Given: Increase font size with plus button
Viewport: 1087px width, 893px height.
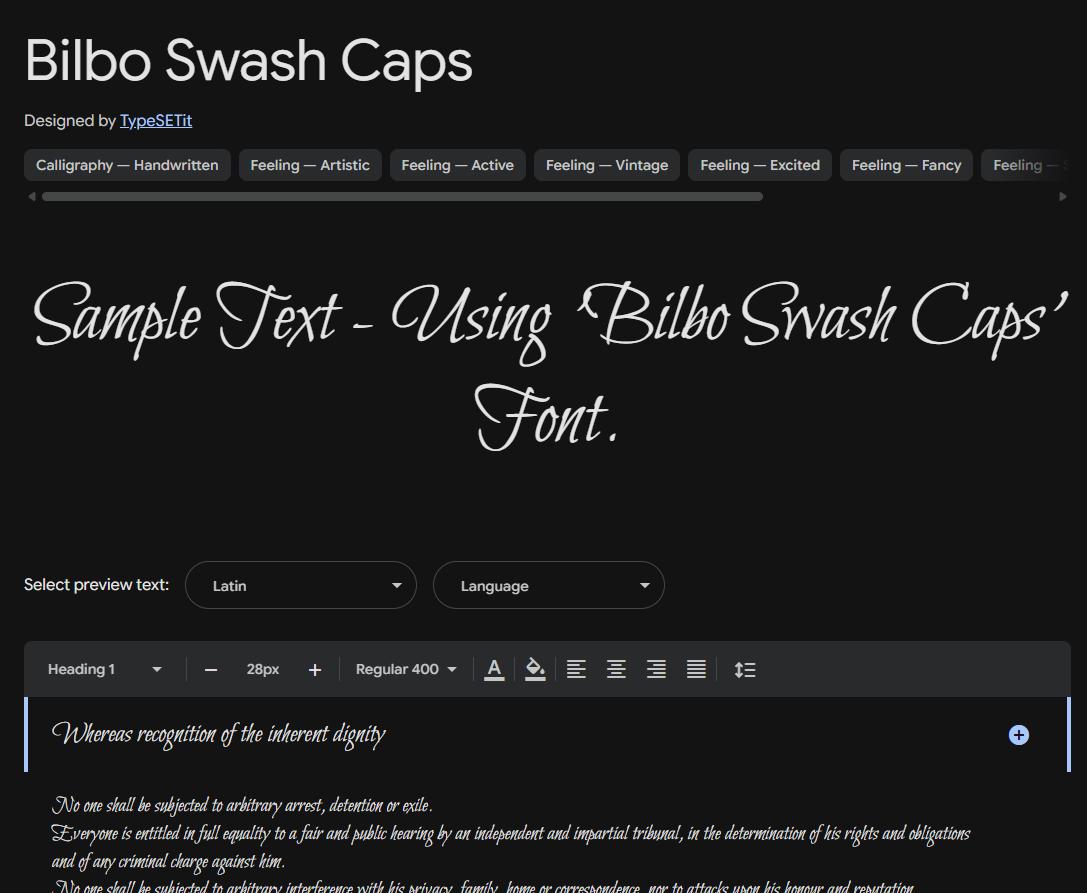Looking at the screenshot, I should 315,670.
